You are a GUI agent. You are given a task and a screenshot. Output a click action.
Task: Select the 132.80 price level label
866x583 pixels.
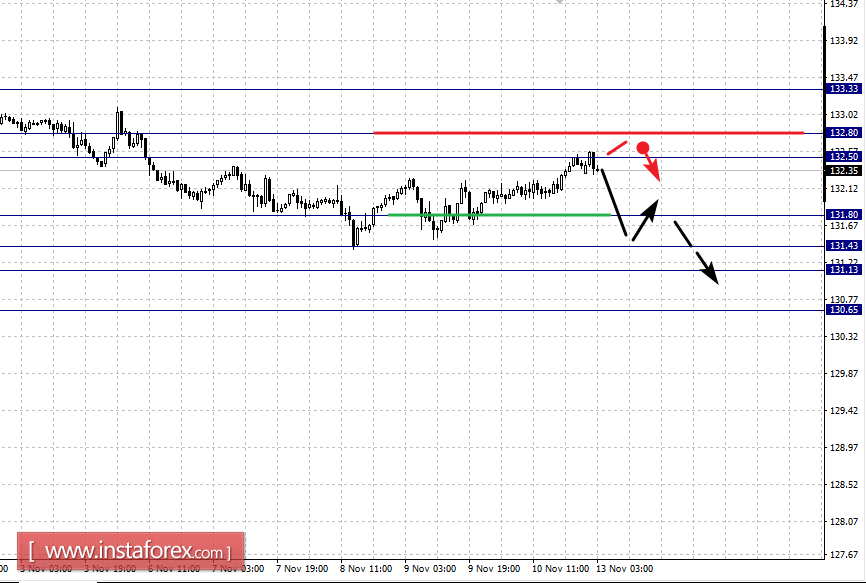(844, 132)
